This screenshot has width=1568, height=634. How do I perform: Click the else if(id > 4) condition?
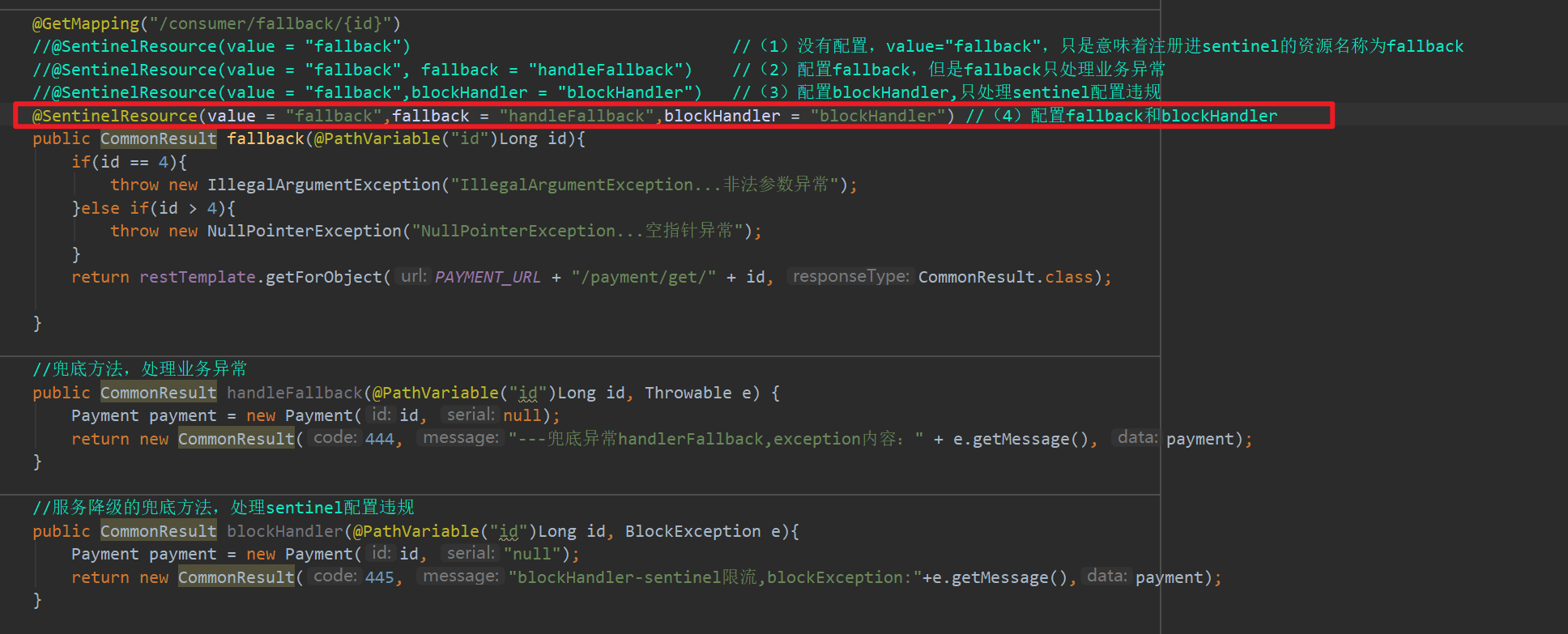pyautogui.click(x=159, y=208)
